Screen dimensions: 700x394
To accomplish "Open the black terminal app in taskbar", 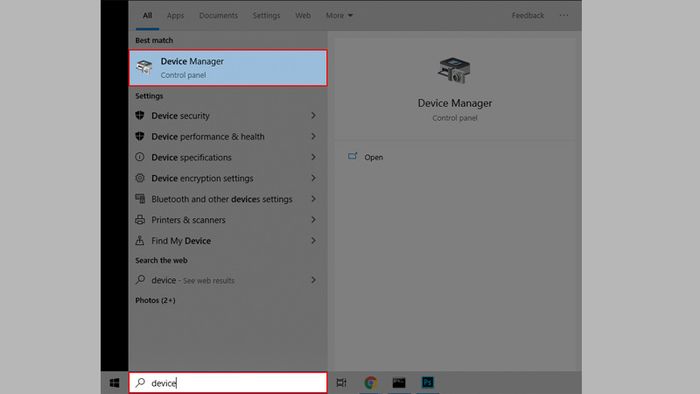I will [399, 383].
